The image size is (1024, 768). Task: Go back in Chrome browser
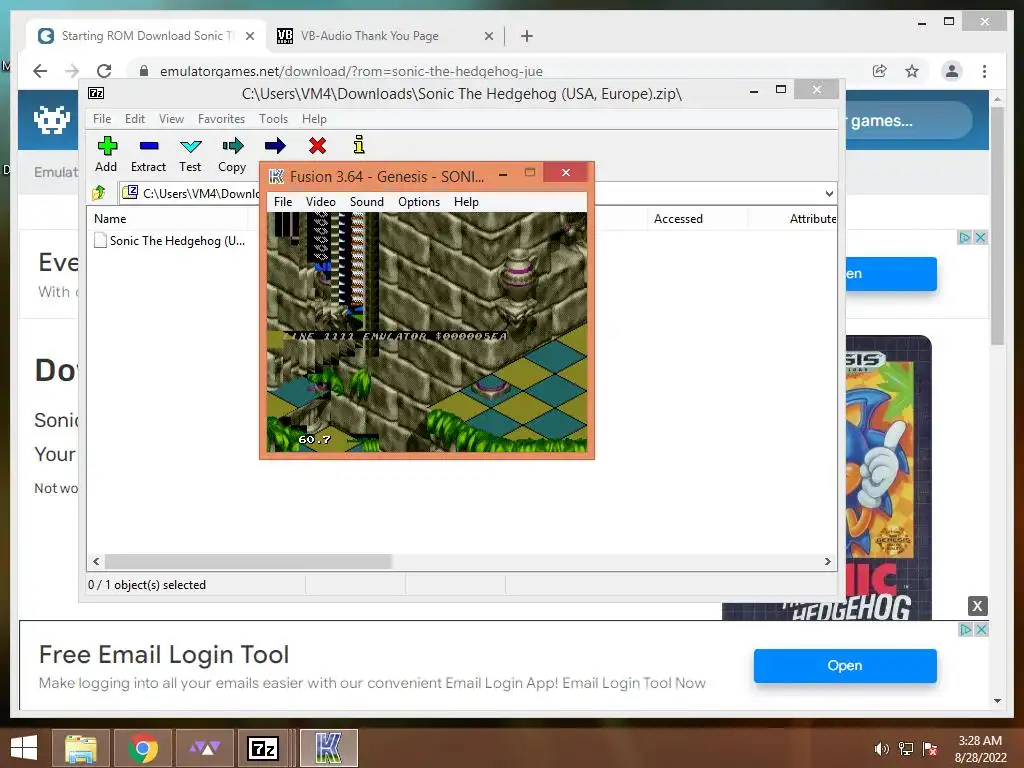point(40,71)
